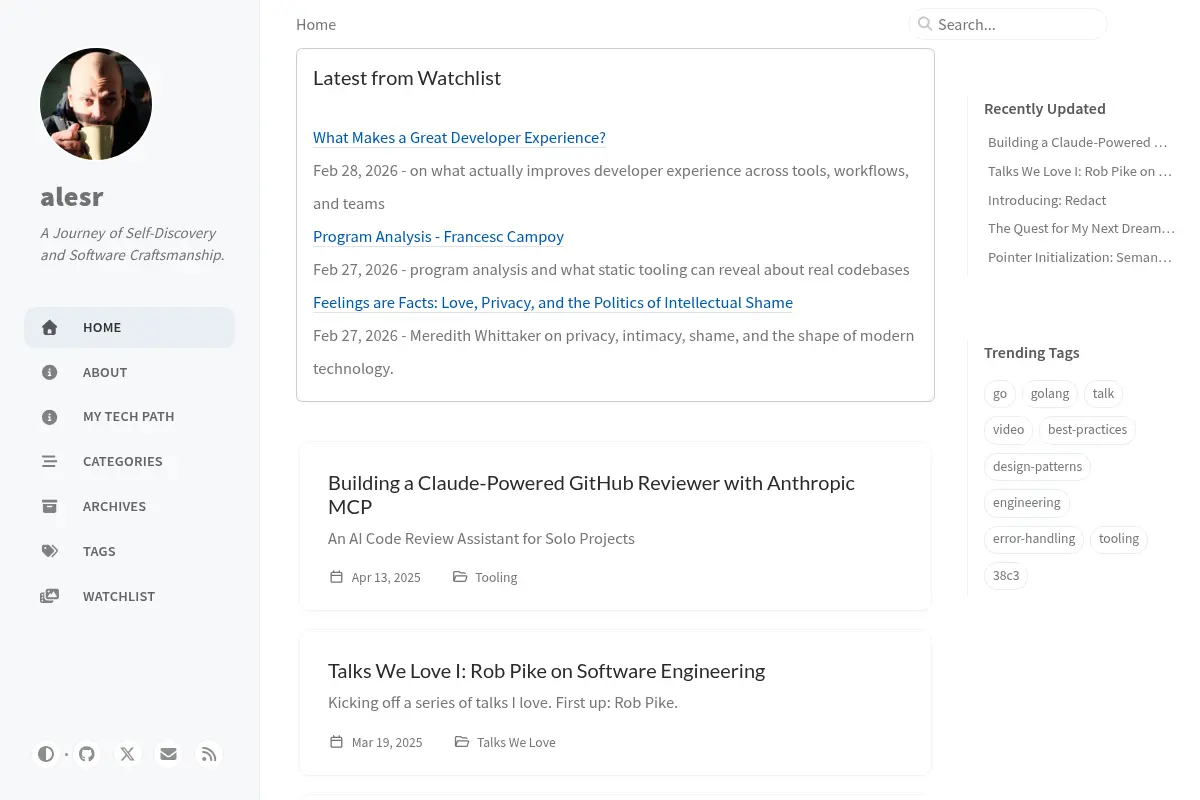Open the TAGS menu item
Screen dimensions: 1200x800
130,552
